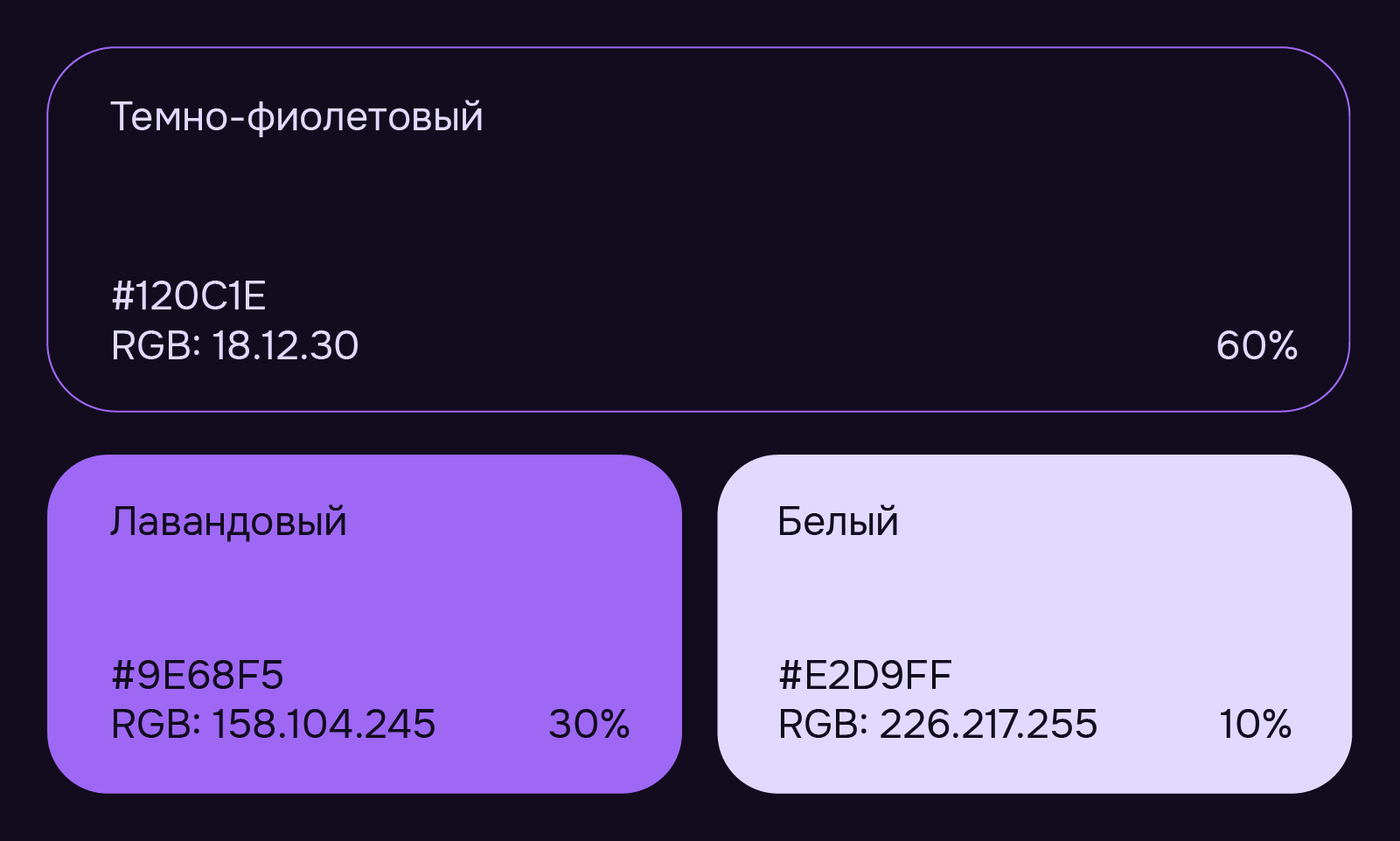Click the 10% usage label
The height and width of the screenshot is (841, 1400).
(x=1255, y=725)
